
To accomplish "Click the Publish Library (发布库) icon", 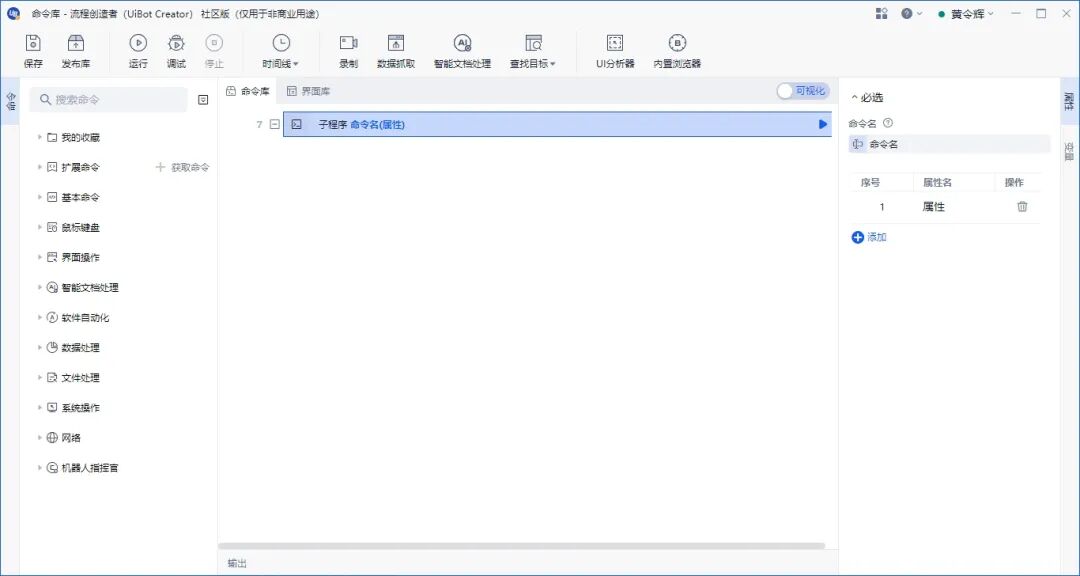I will tap(75, 43).
